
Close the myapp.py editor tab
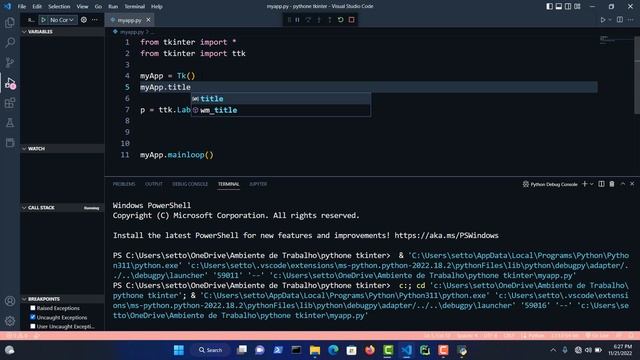tap(148, 20)
